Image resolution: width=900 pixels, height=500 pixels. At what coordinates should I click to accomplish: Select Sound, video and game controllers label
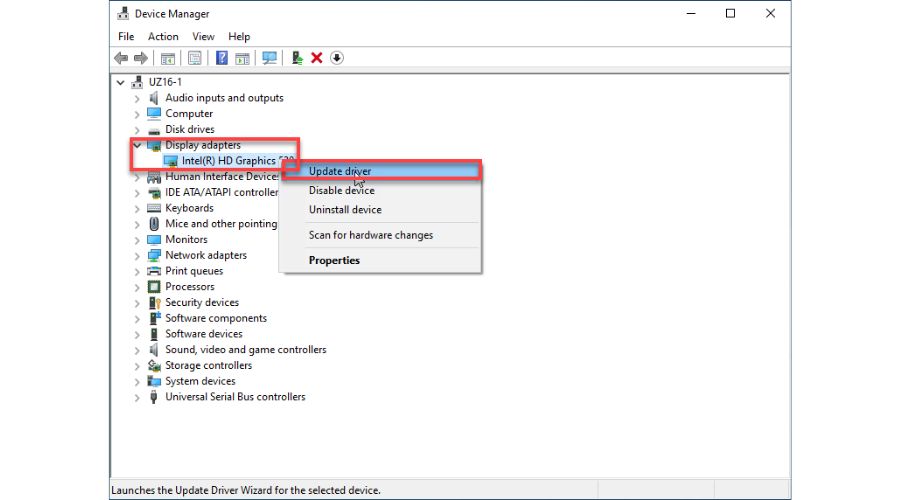246,350
